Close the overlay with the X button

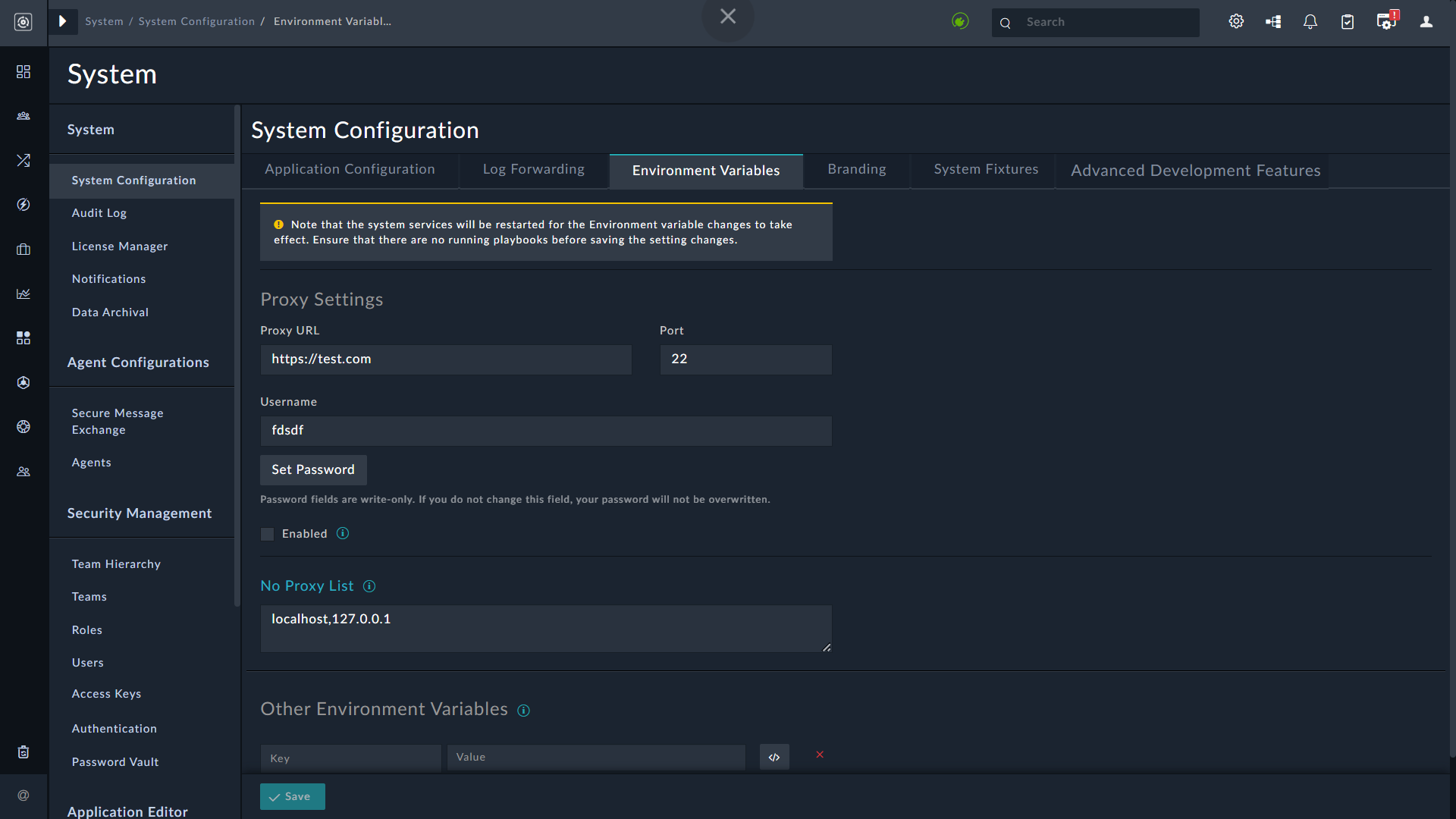[728, 16]
